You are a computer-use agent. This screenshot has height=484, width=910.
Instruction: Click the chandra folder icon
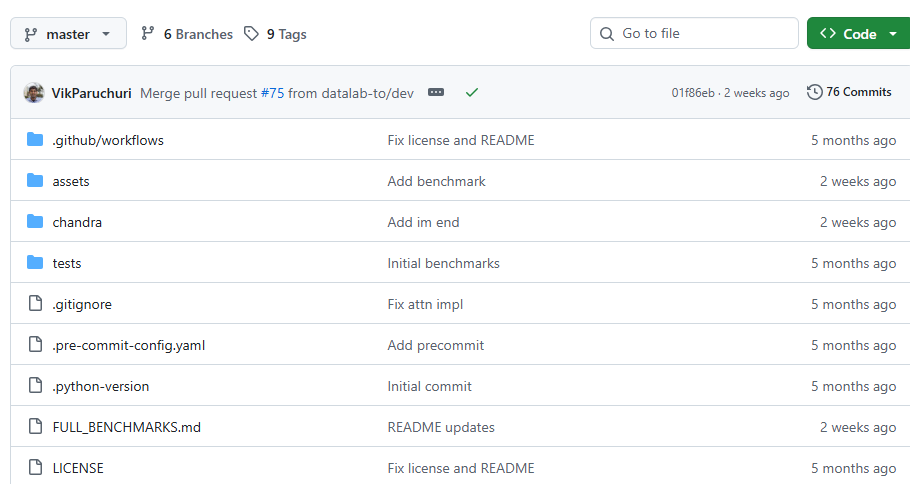(35, 221)
